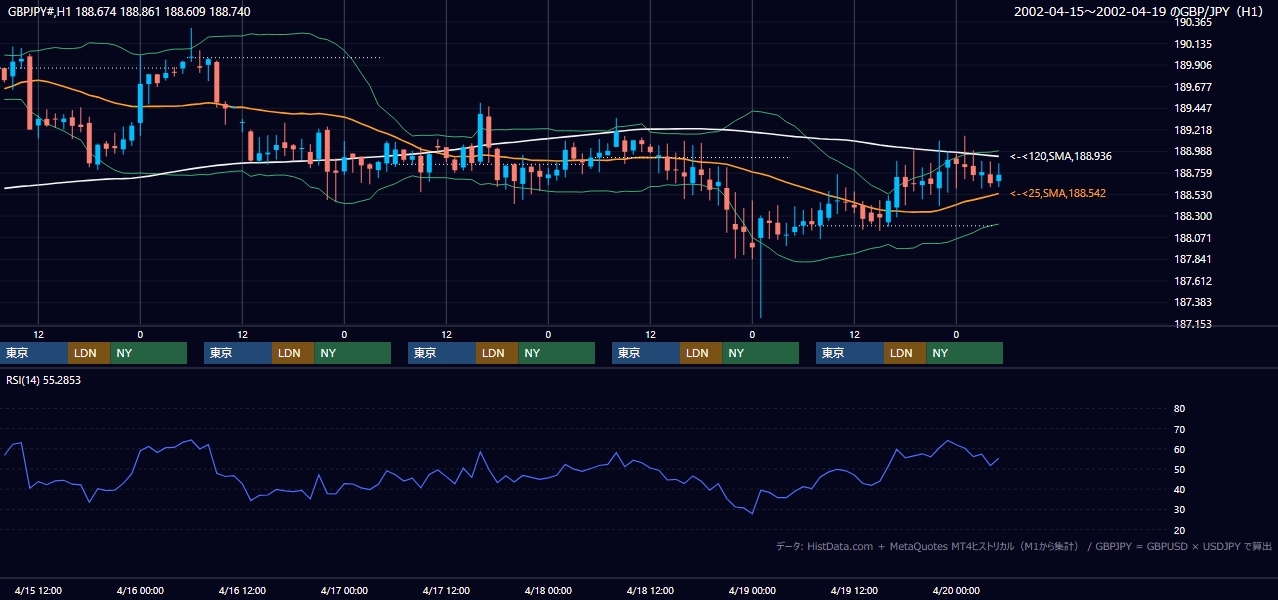
Task: Click the 4/19 12:00 time axis label
Action: tap(854, 590)
